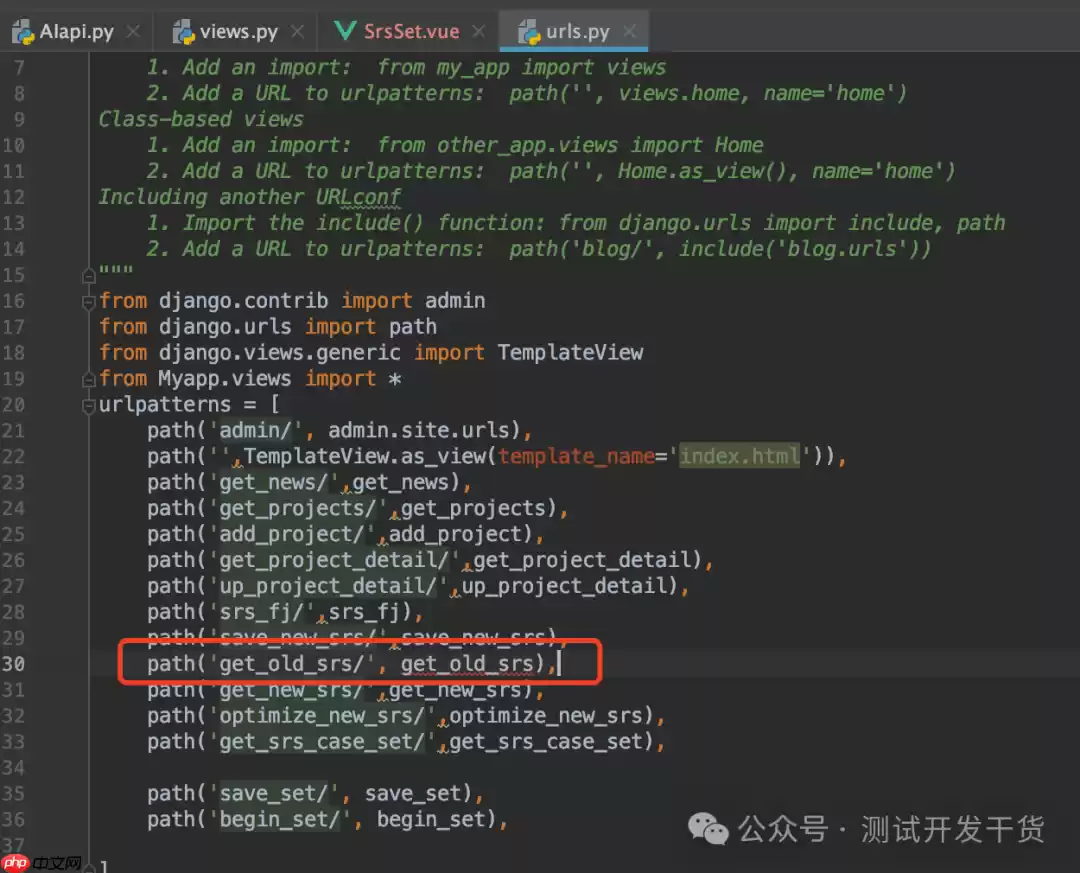Close the views.py tab
The height and width of the screenshot is (873, 1080).
(x=297, y=30)
